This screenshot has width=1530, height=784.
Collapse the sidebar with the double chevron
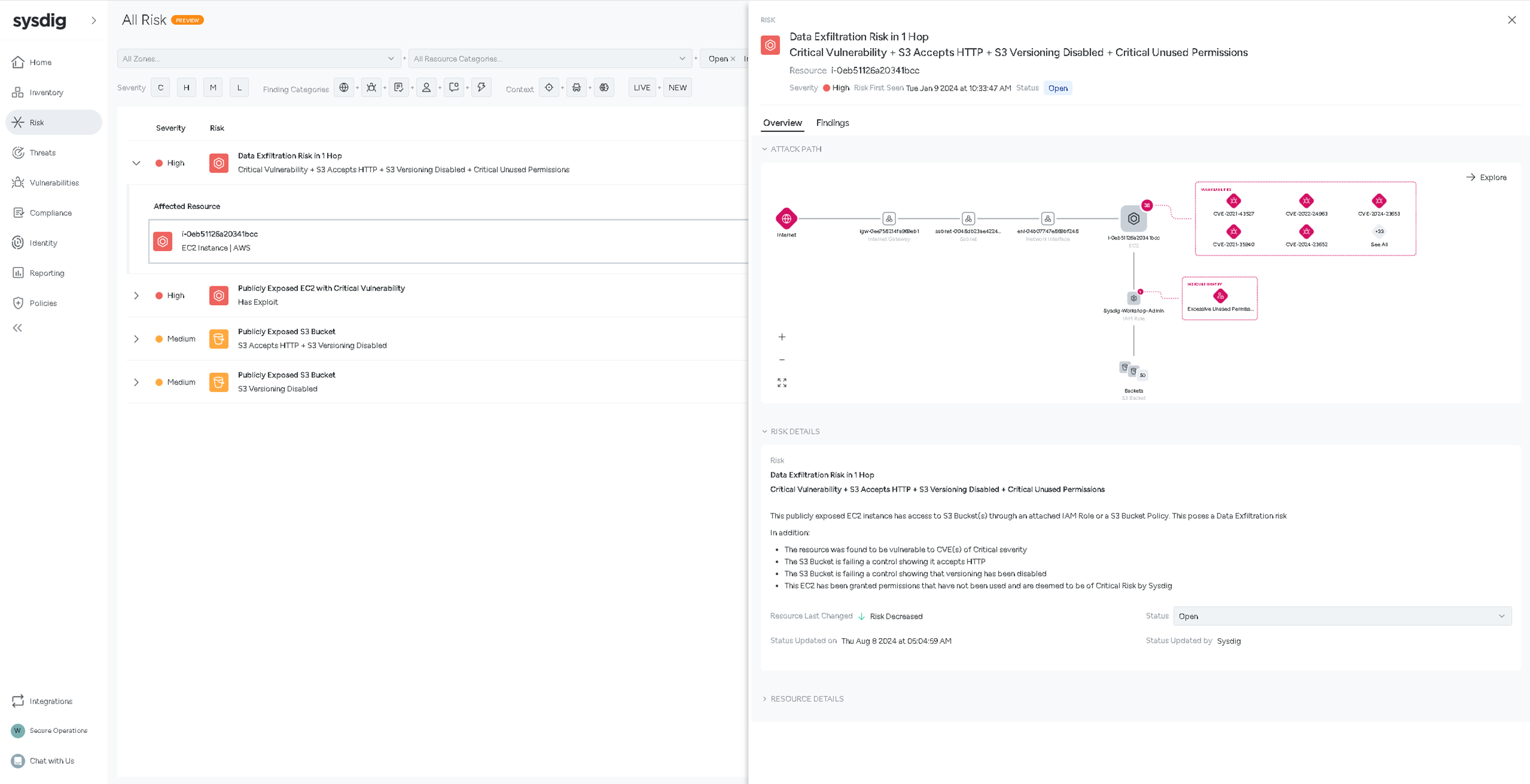tap(18, 328)
